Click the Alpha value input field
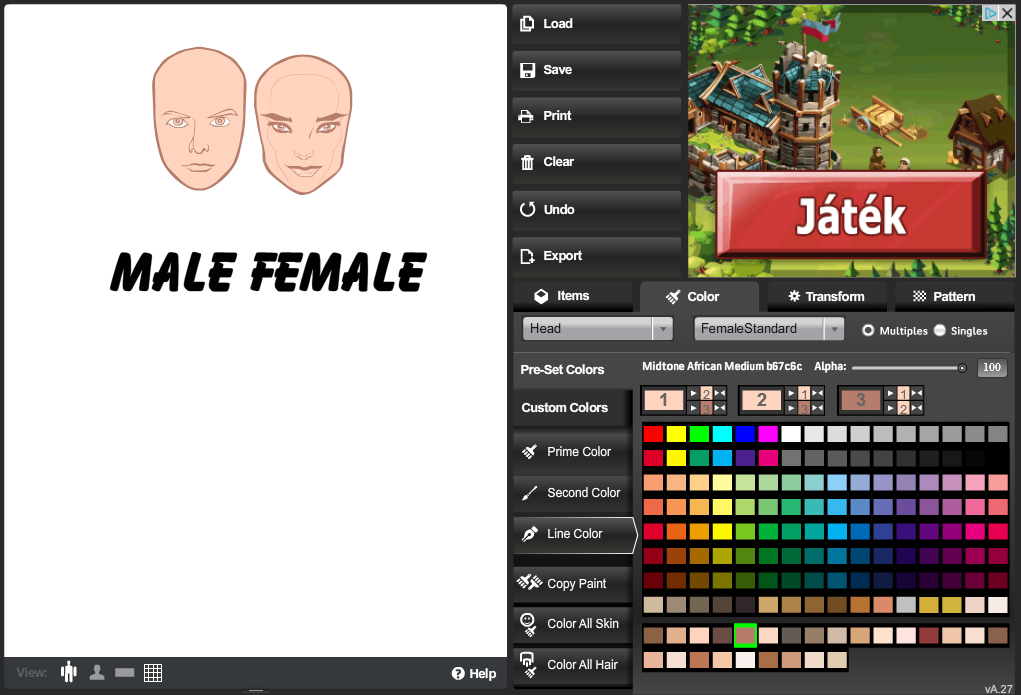1021x695 pixels. tap(991, 368)
